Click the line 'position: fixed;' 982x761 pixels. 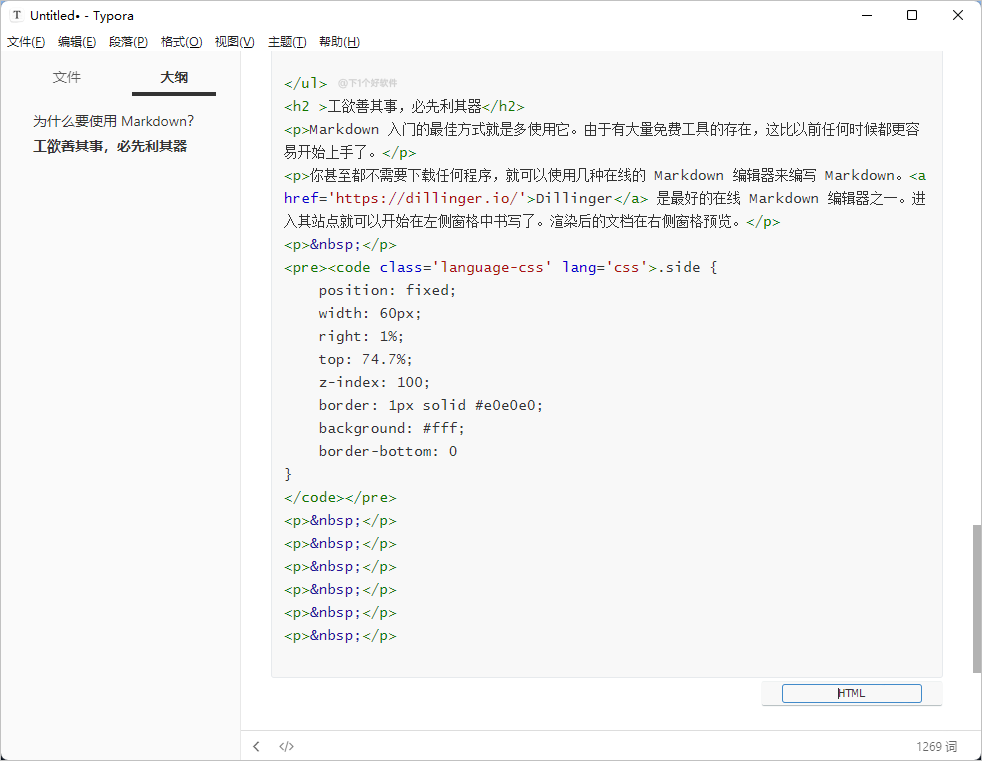point(387,291)
